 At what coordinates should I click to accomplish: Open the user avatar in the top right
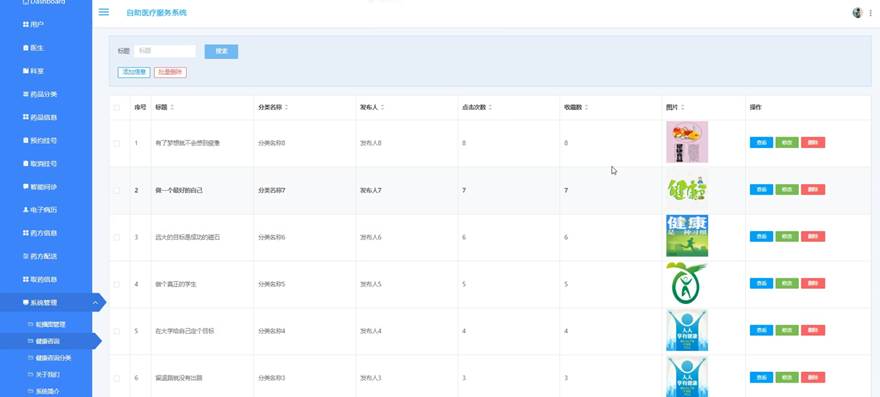point(857,13)
